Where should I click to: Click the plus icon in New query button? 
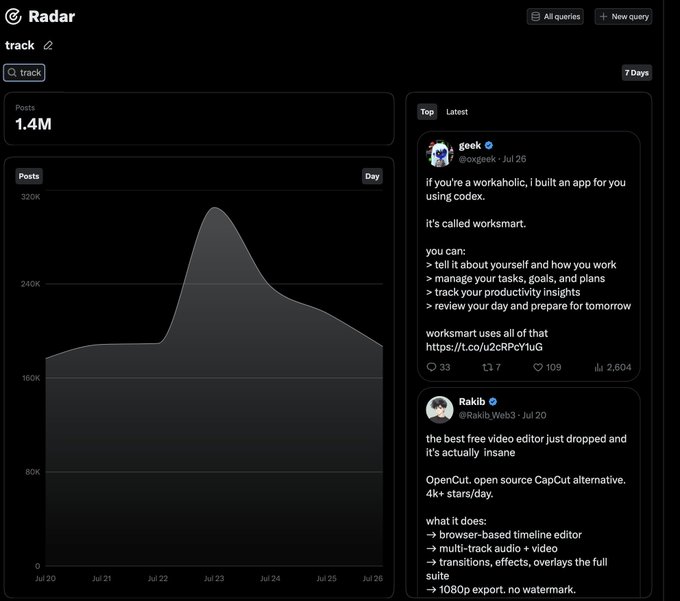(x=603, y=16)
